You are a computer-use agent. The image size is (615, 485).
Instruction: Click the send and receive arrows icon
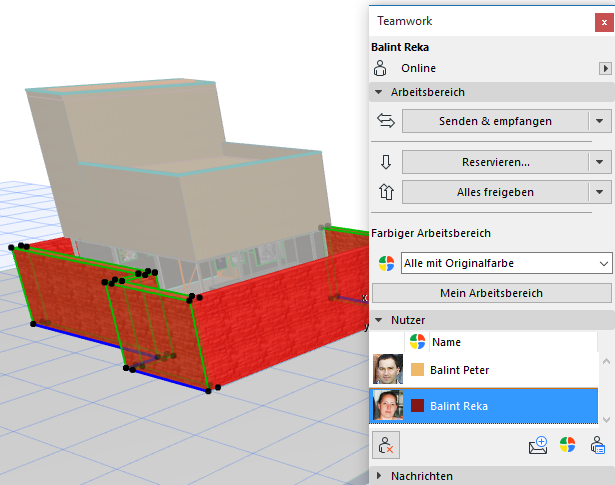tap(386, 121)
